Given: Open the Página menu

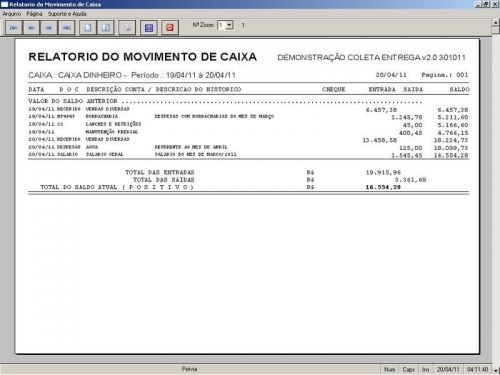Looking at the screenshot, I should pyautogui.click(x=34, y=14).
